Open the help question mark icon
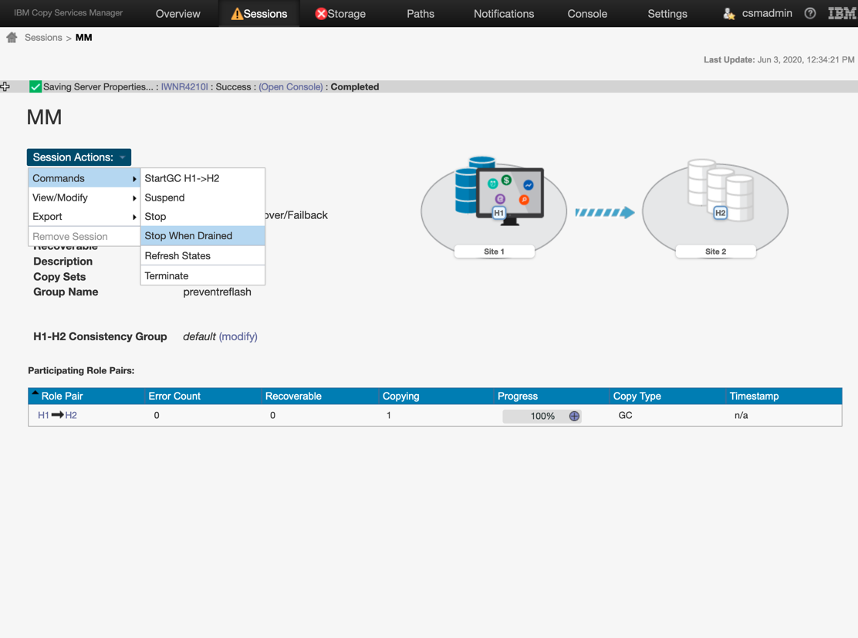This screenshot has width=858, height=638. [x=810, y=14]
